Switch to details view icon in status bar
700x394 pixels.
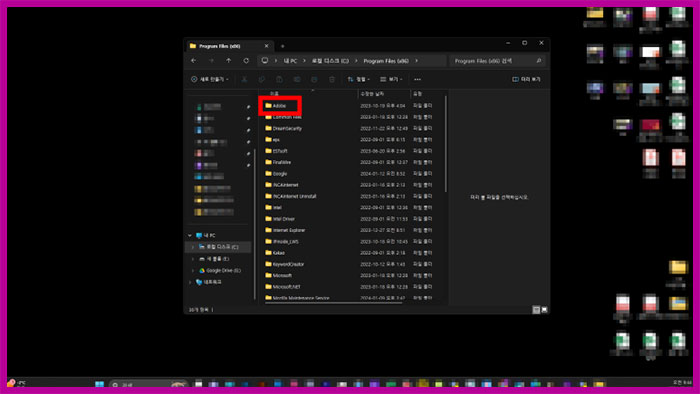pyautogui.click(x=536, y=310)
